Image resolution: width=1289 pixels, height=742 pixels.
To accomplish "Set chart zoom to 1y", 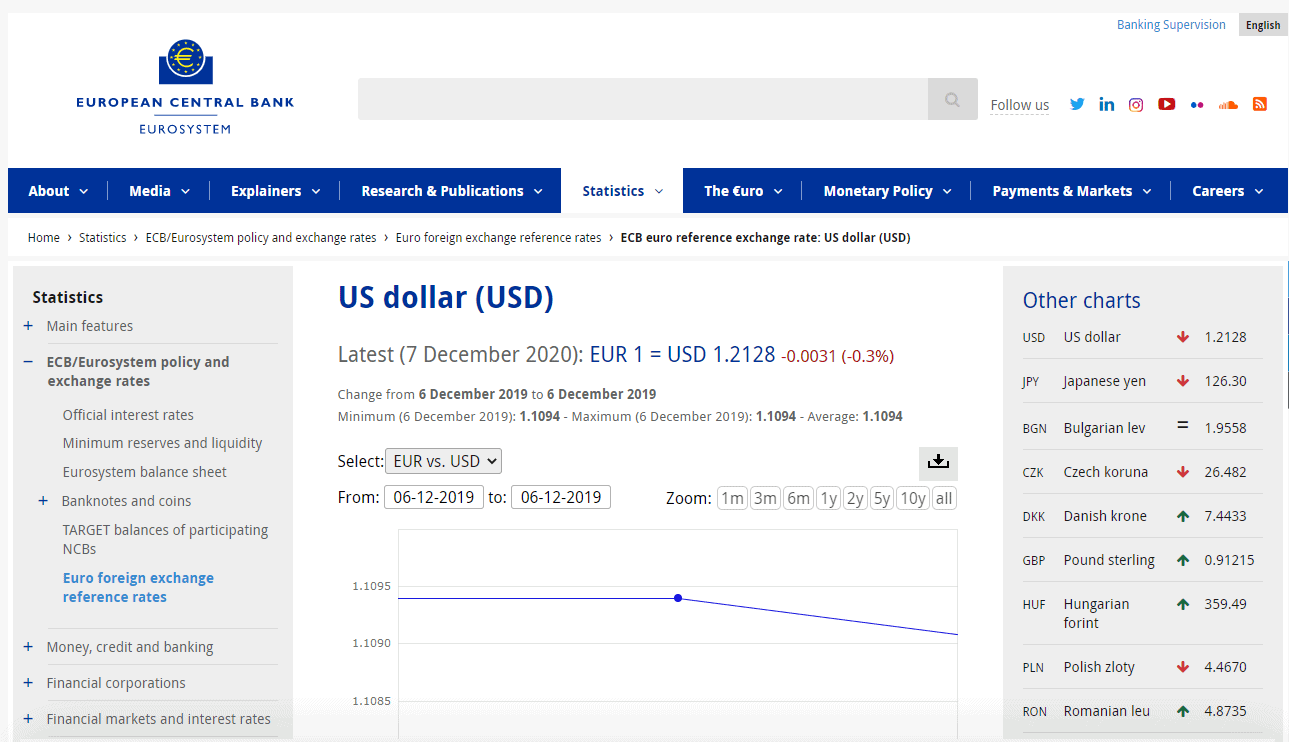I will coord(828,498).
